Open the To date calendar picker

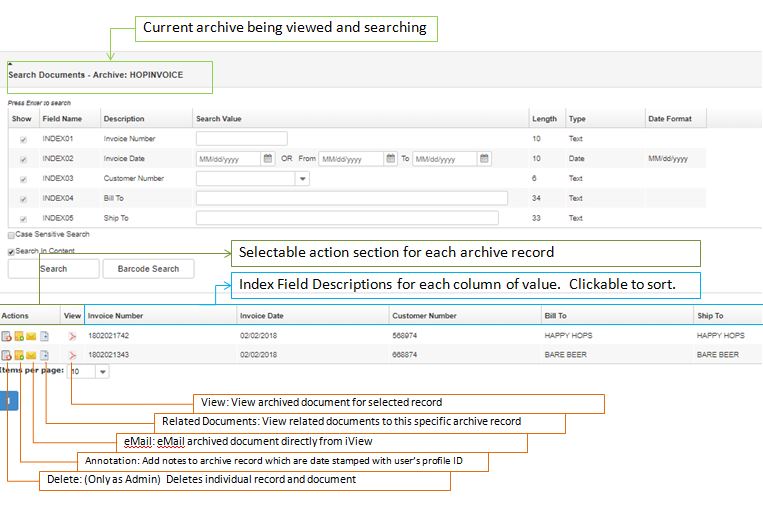coord(483,158)
